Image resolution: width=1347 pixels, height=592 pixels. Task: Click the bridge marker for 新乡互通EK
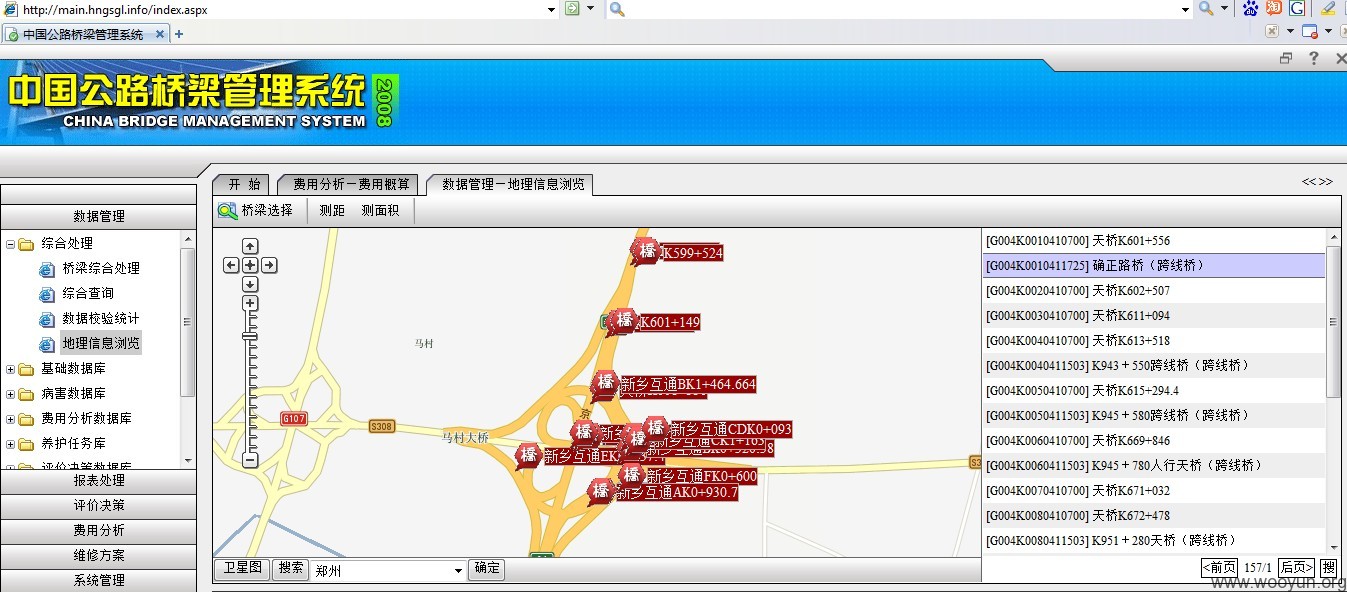(x=528, y=455)
